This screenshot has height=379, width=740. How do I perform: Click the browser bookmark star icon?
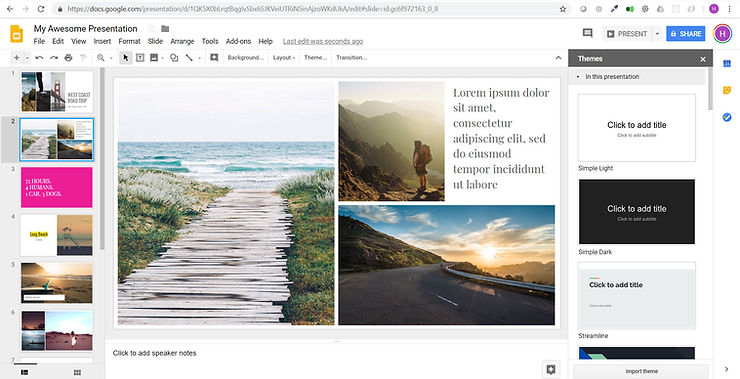point(563,9)
